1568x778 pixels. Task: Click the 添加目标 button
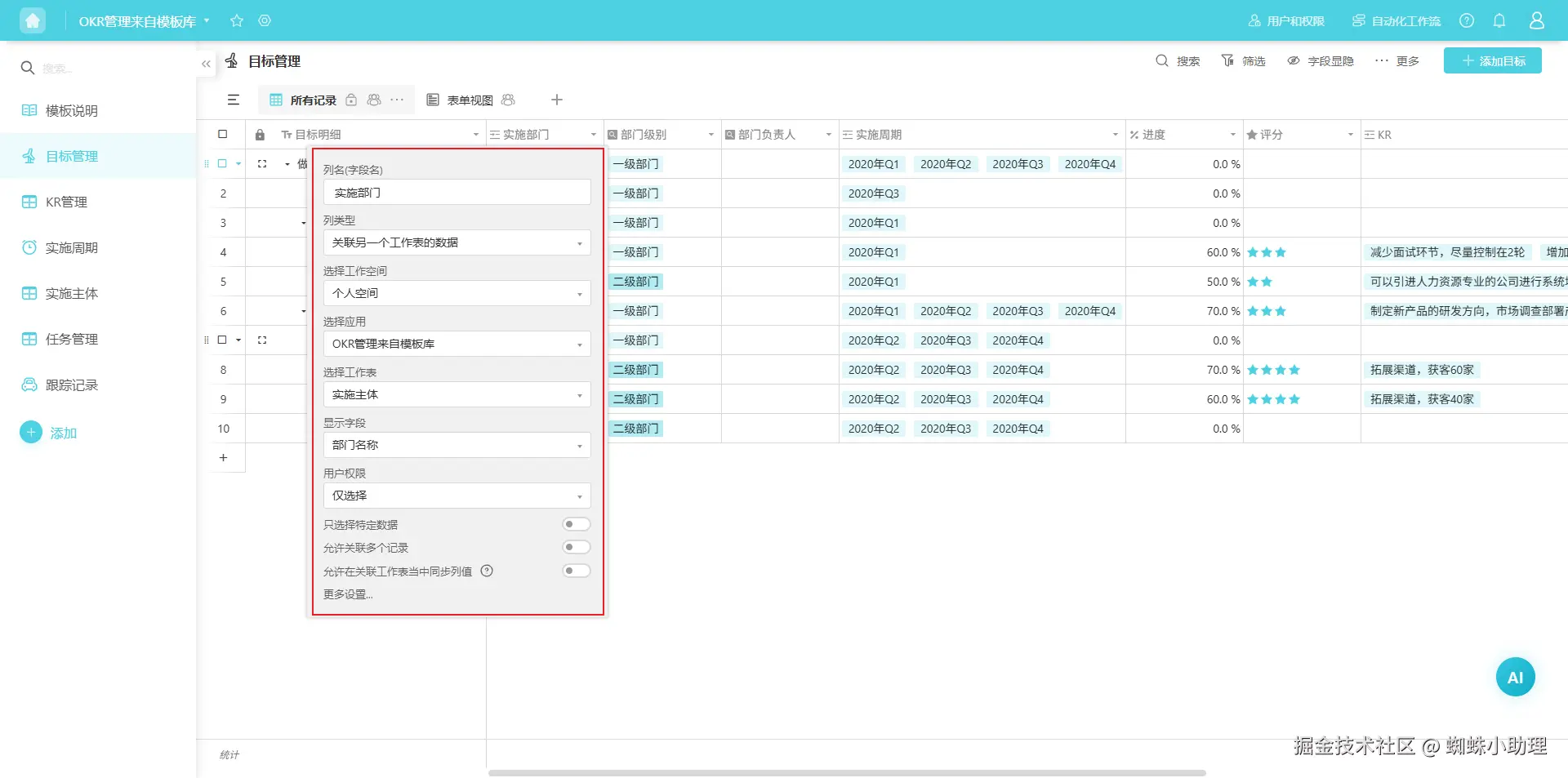coord(1493,61)
